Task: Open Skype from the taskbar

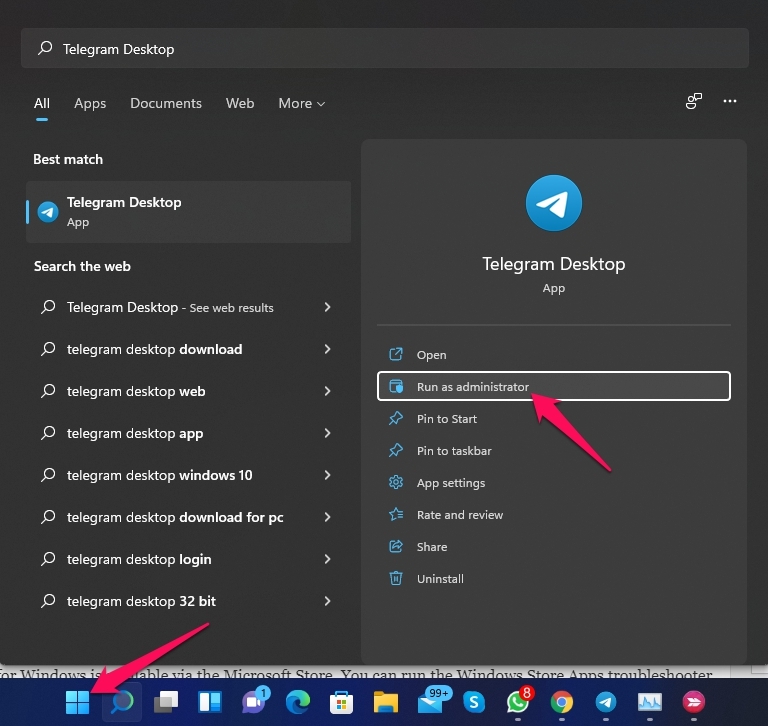Action: [x=474, y=702]
